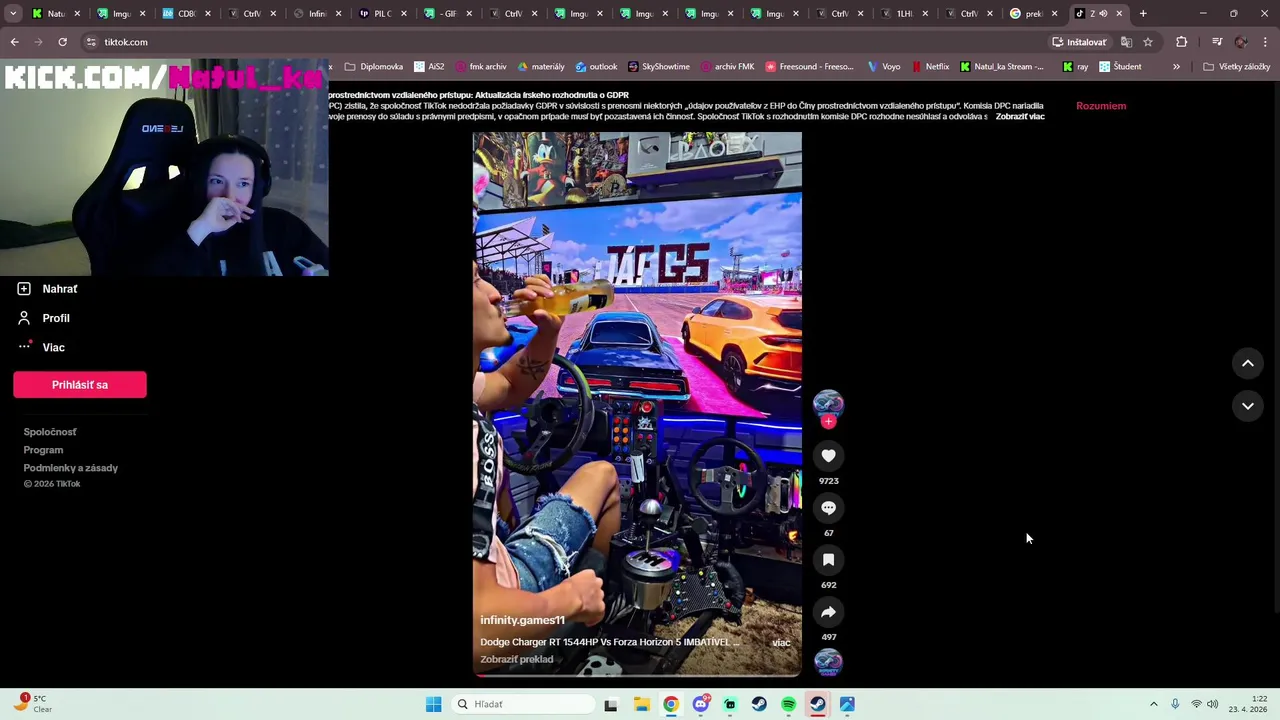Open the SkyShowtime bookmark
Screen dimensions: 1280x720
(x=659, y=67)
